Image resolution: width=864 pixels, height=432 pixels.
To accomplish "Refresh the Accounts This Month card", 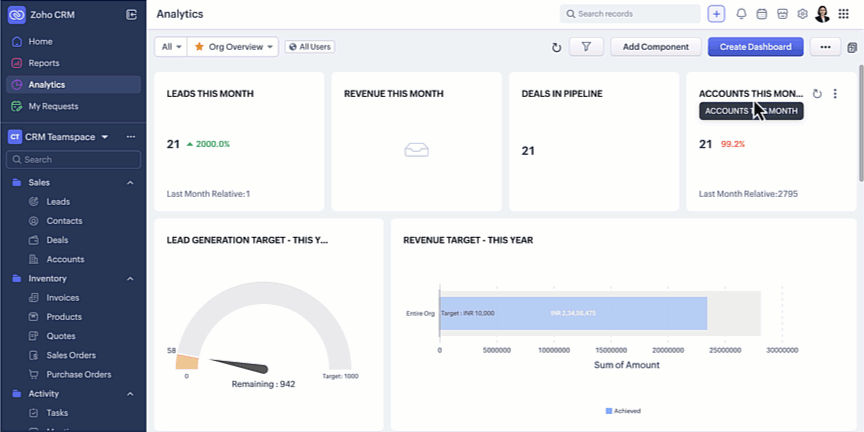I will pyautogui.click(x=817, y=94).
